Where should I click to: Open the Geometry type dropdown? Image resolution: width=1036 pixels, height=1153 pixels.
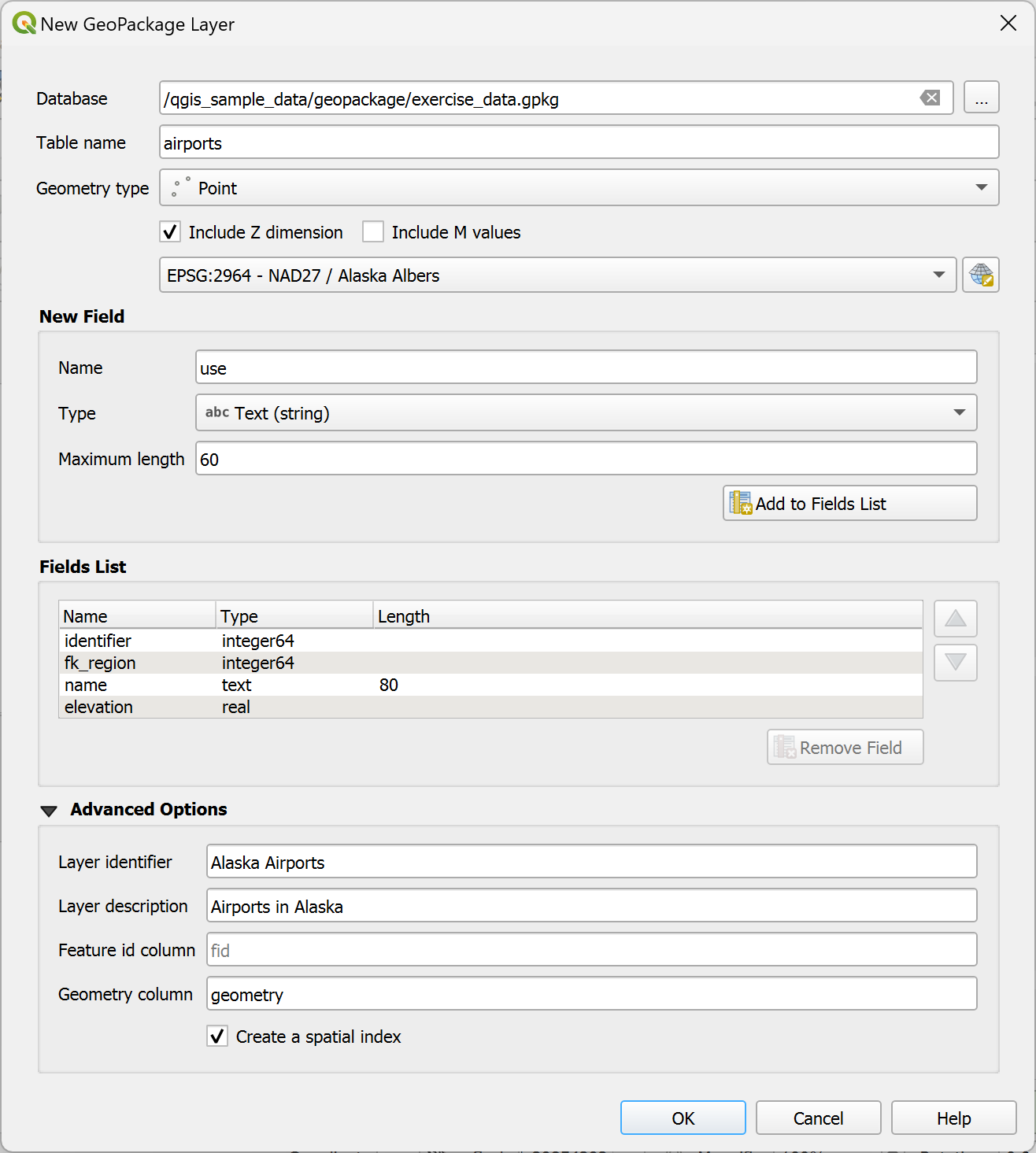pos(579,188)
